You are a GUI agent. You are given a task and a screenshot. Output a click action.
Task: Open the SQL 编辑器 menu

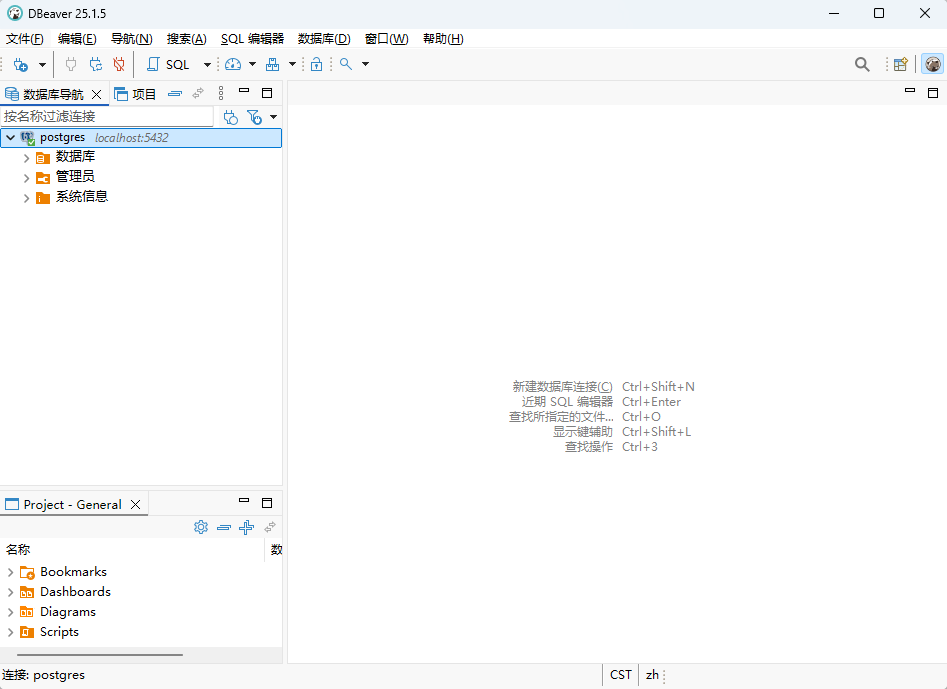252,39
